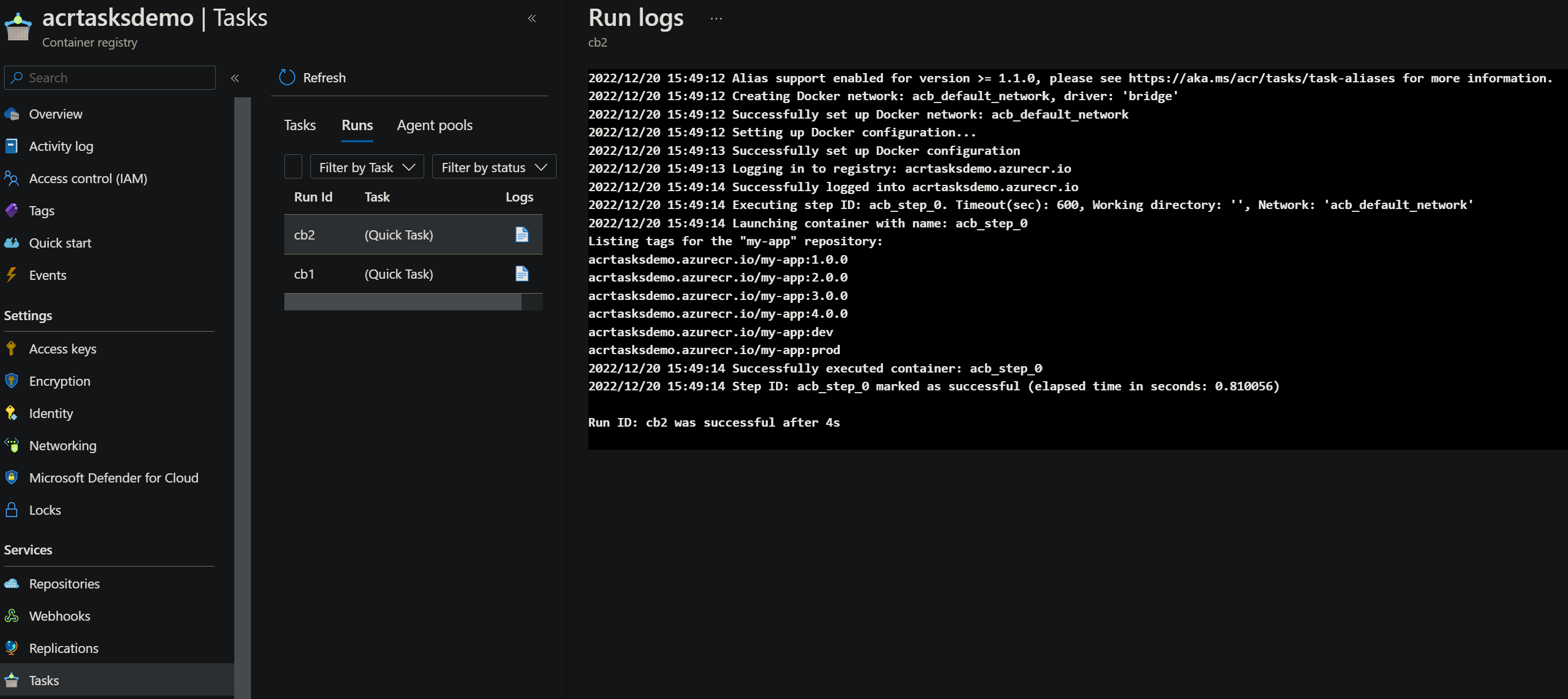Expand the Filter by status dropdown
The image size is (1568, 699).
click(494, 167)
